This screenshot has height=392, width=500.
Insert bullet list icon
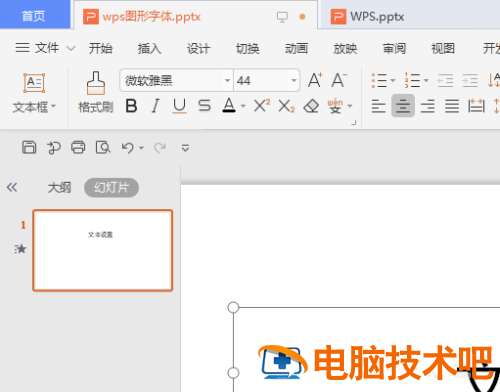click(x=379, y=80)
